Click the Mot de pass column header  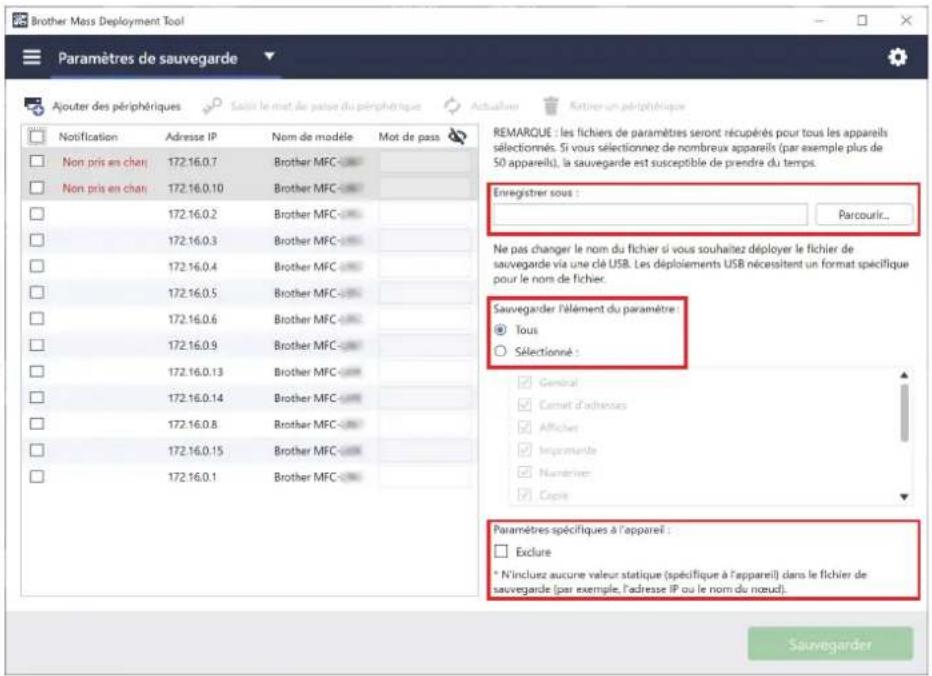coord(409,137)
